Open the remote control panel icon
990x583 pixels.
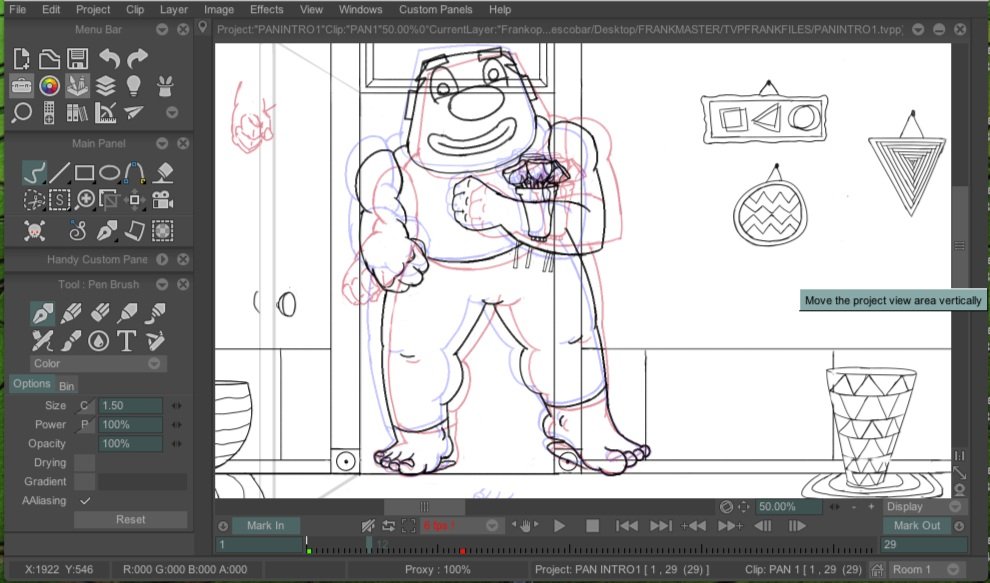[x=49, y=113]
